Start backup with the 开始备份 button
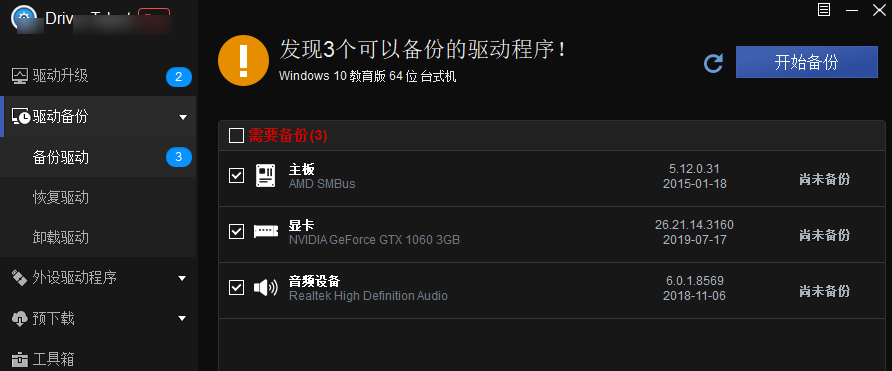This screenshot has height=371, width=892. tap(807, 62)
